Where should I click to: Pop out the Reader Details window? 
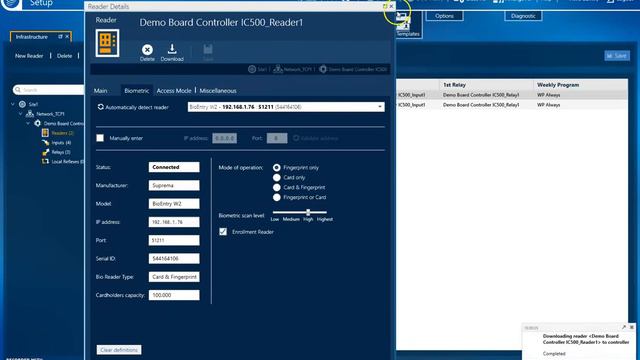tap(385, 6)
